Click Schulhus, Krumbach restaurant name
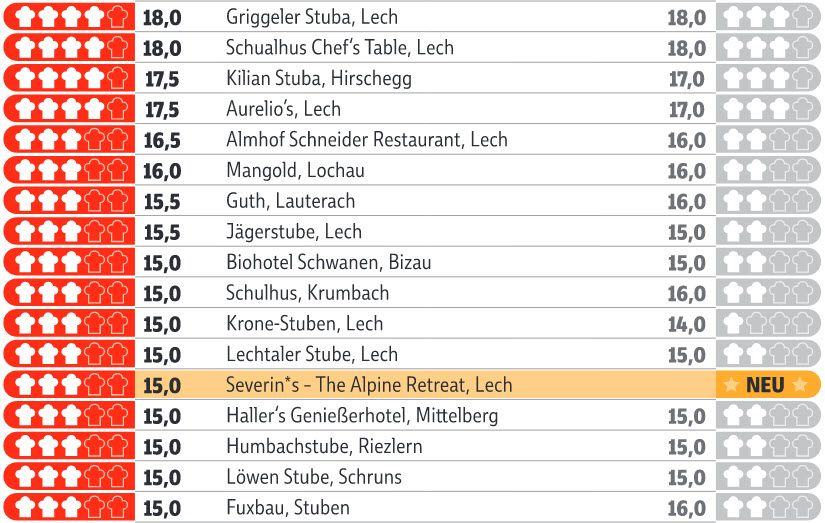825x523 pixels. 307,293
